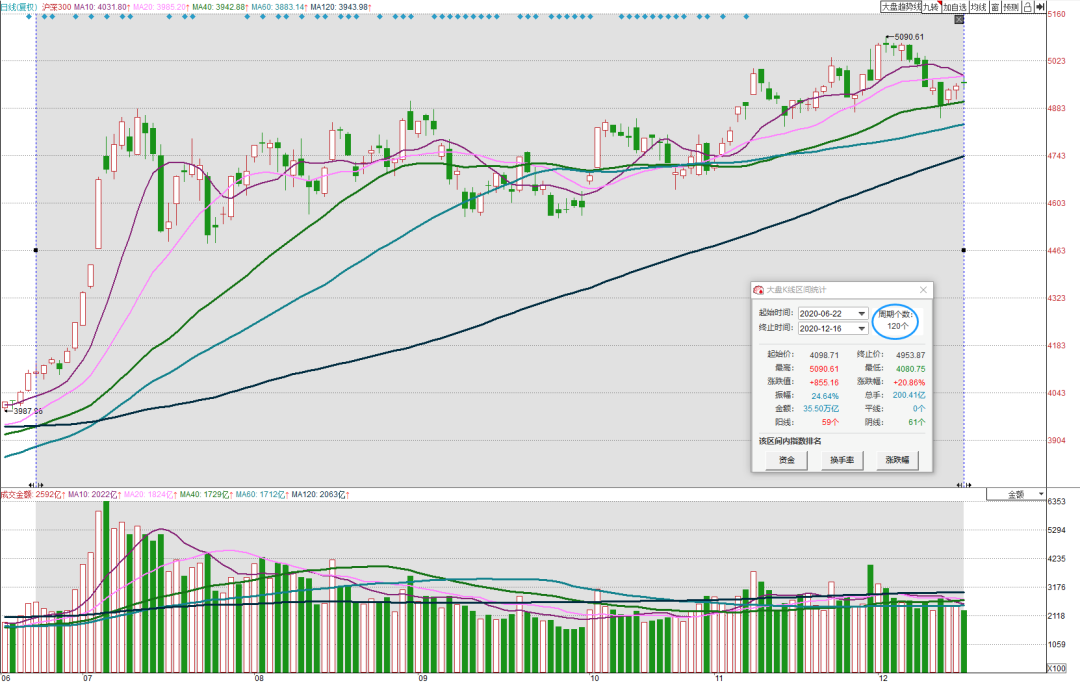
Task: Close the gray X marker above the chart
Action: click(959, 20)
